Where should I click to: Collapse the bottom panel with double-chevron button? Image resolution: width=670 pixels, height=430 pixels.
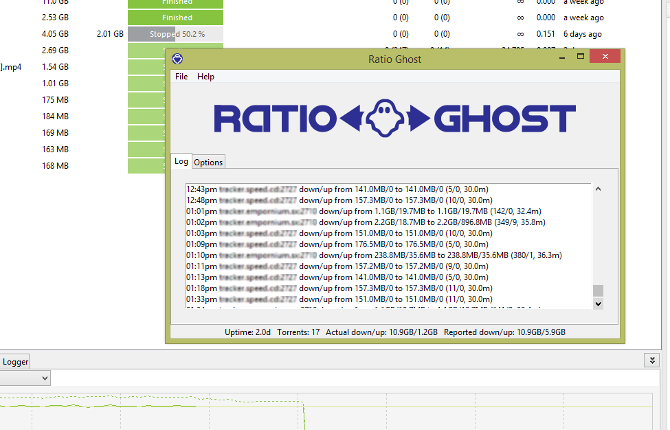tap(652, 360)
